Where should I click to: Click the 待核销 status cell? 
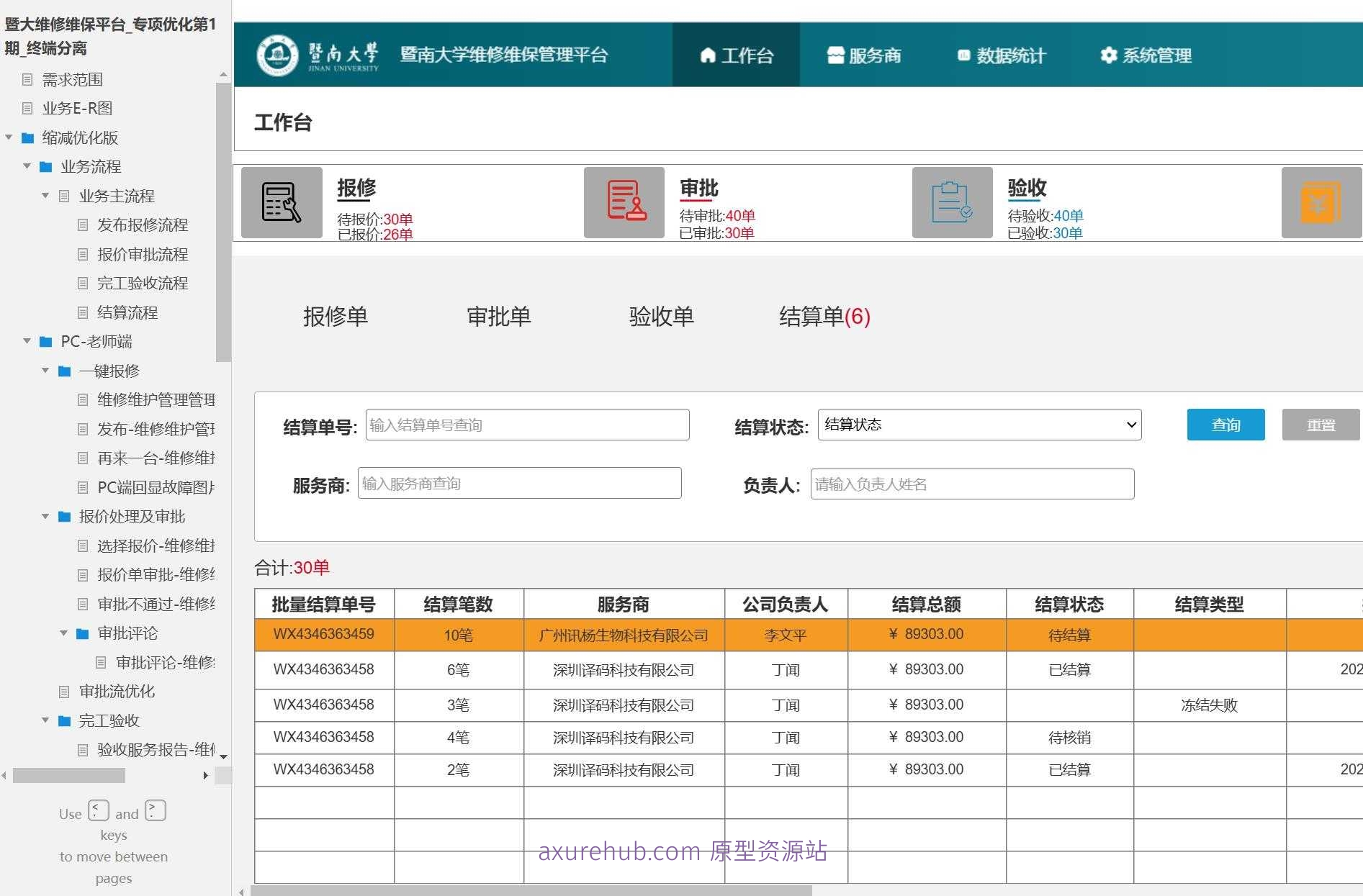pos(1069,737)
